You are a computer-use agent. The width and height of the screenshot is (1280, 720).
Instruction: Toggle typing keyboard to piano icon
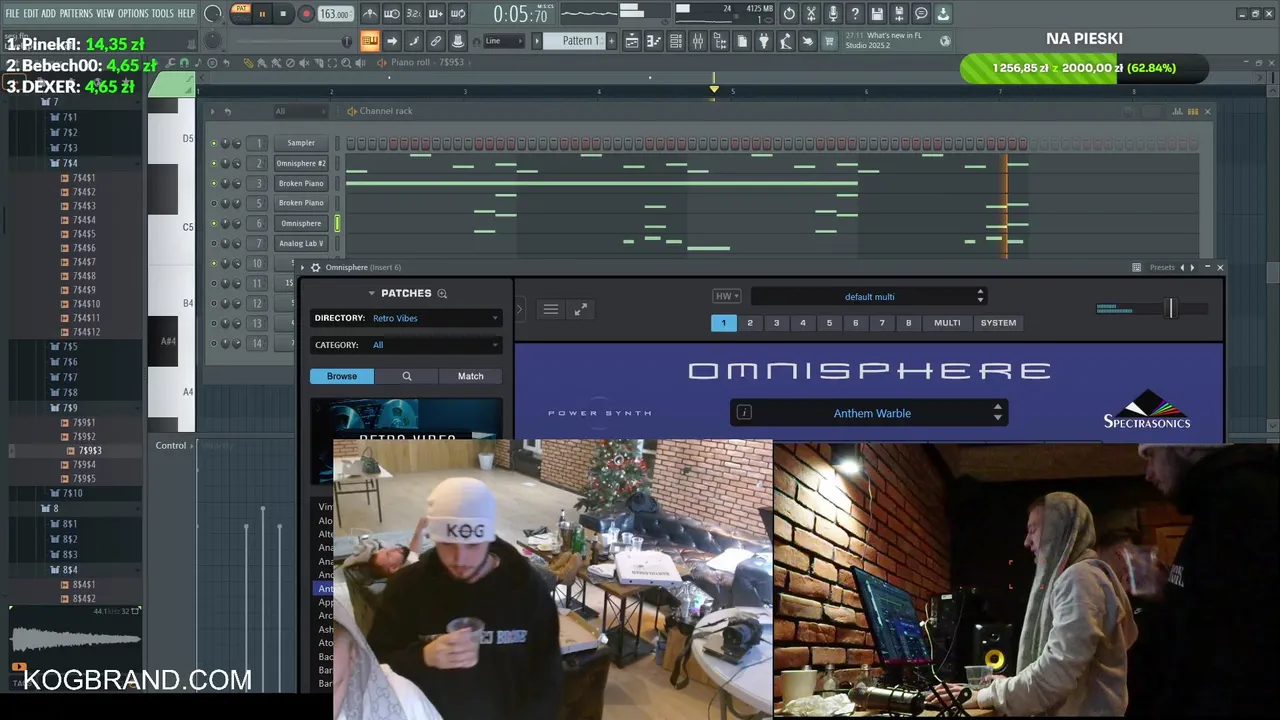point(370,41)
